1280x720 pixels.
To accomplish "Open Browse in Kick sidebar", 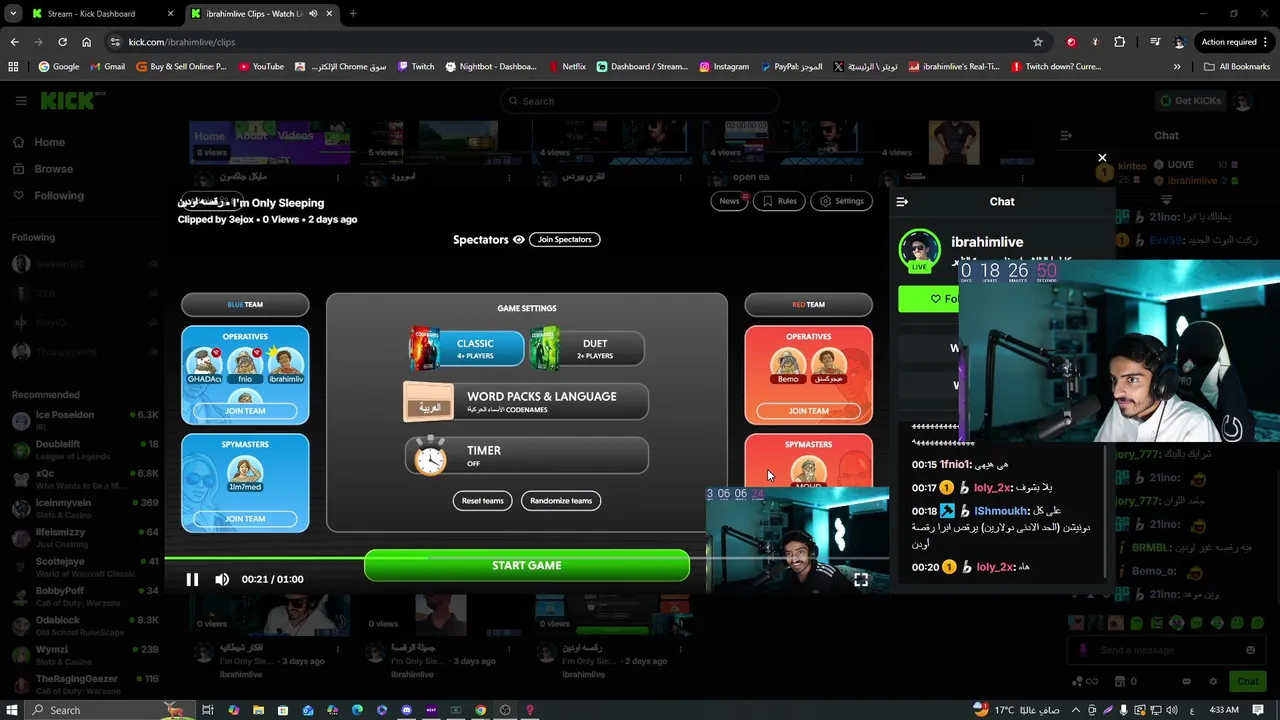I will pos(43,169).
